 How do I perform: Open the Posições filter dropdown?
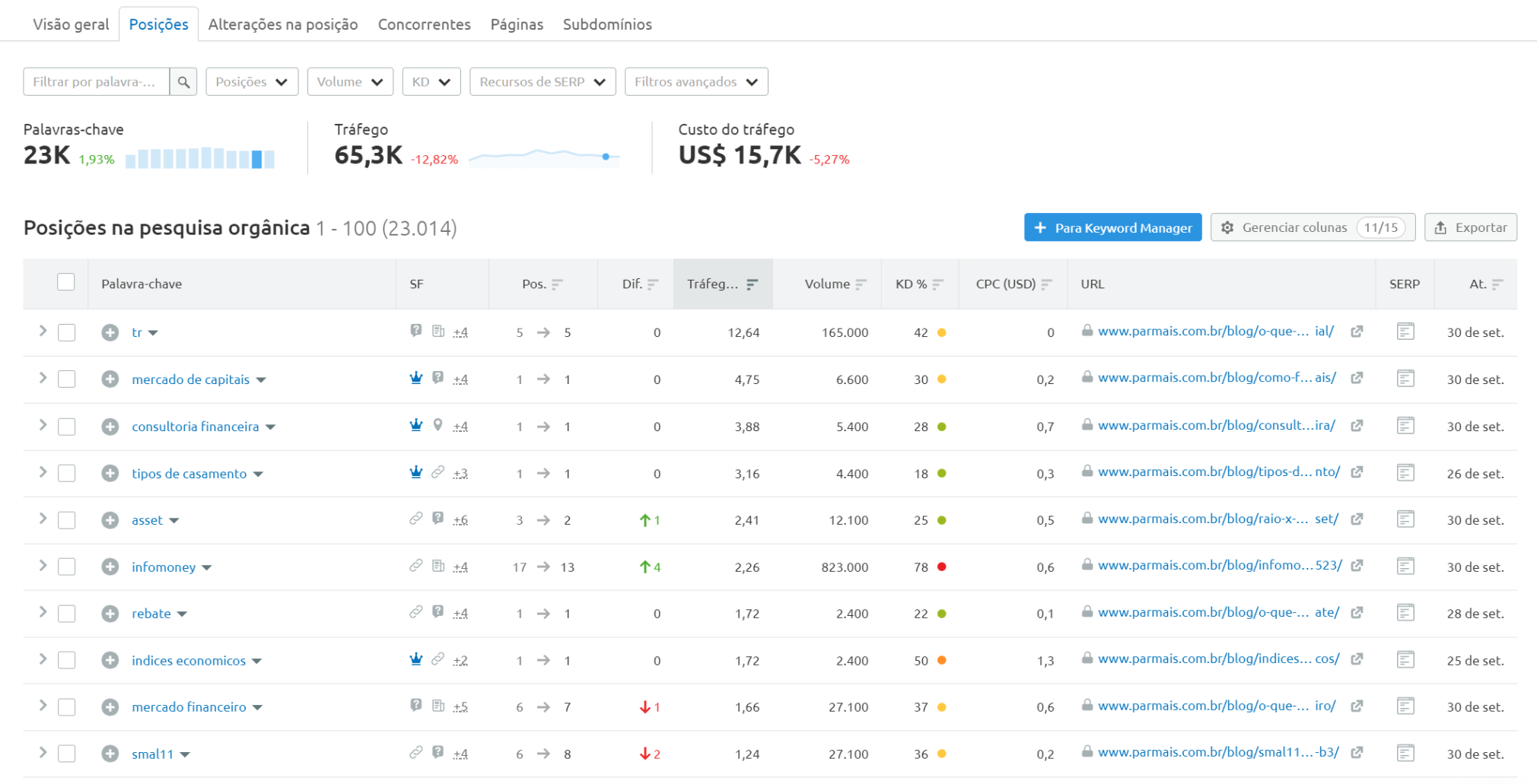pyautogui.click(x=252, y=82)
